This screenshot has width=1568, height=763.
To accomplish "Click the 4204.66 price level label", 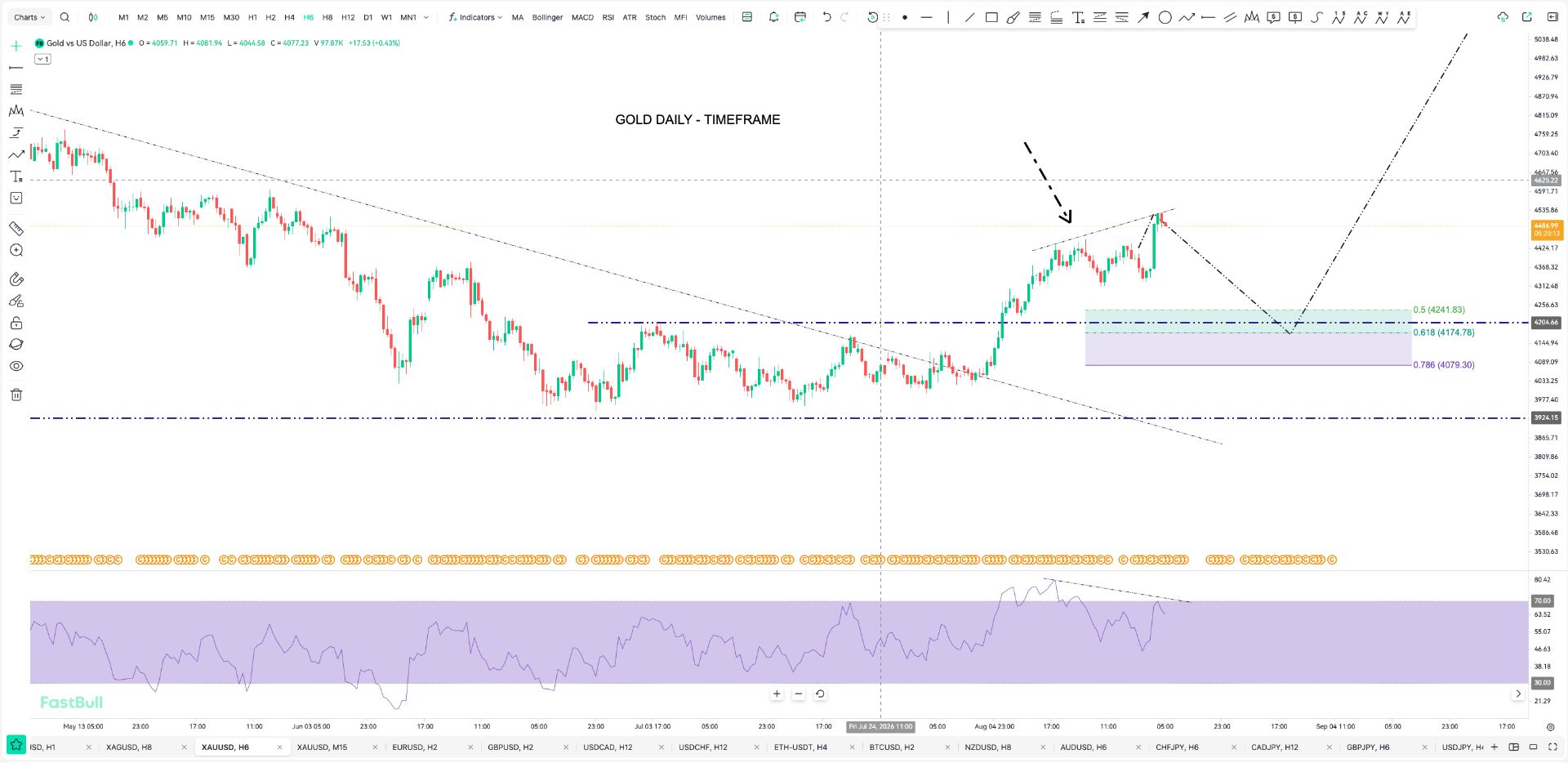I will tap(1546, 323).
